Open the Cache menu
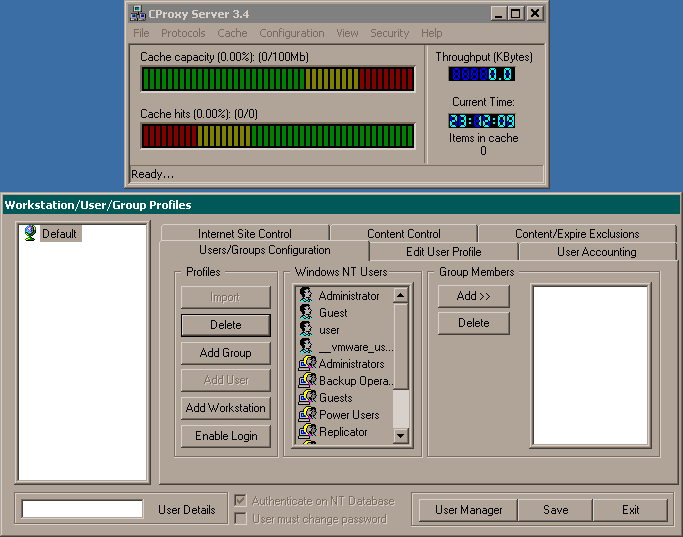This screenshot has width=683, height=537. 232,33
